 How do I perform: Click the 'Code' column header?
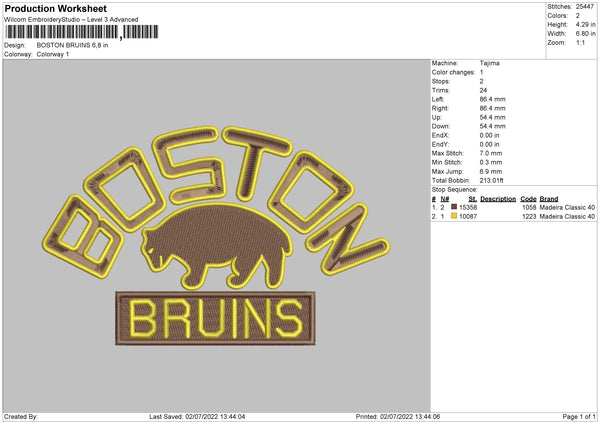pos(528,199)
